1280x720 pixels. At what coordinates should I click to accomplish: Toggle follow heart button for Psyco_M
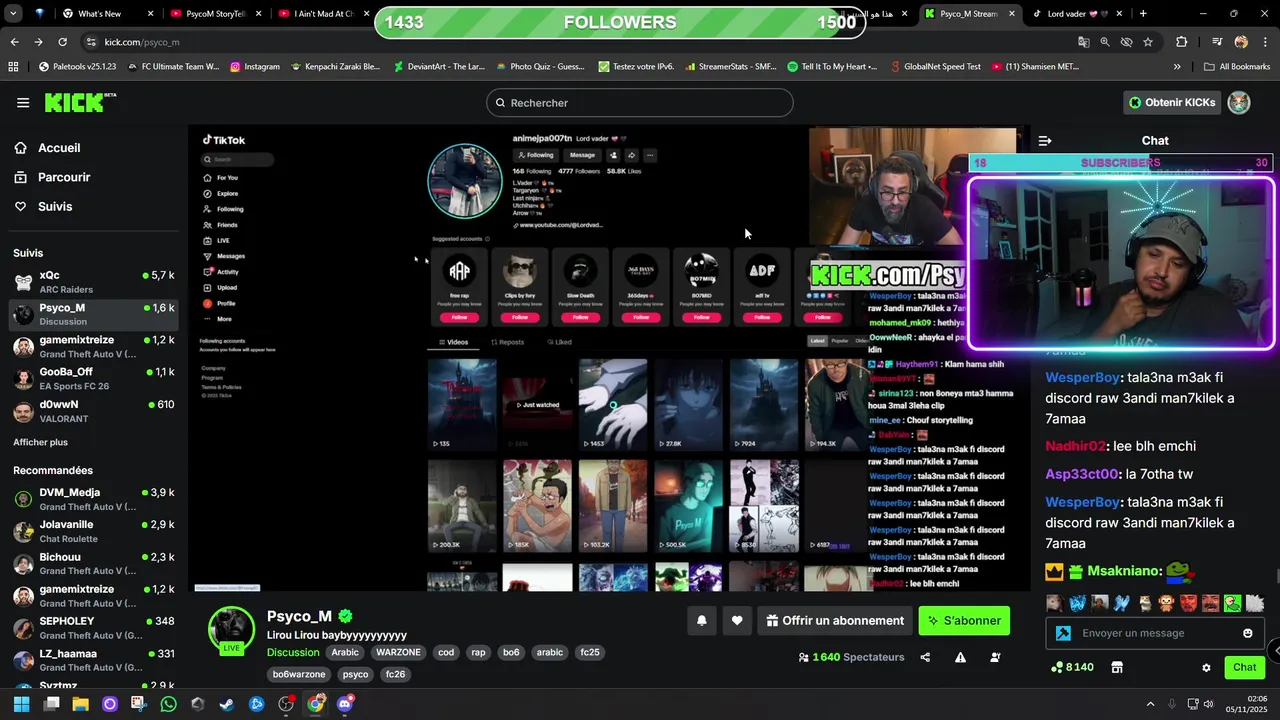pos(737,621)
